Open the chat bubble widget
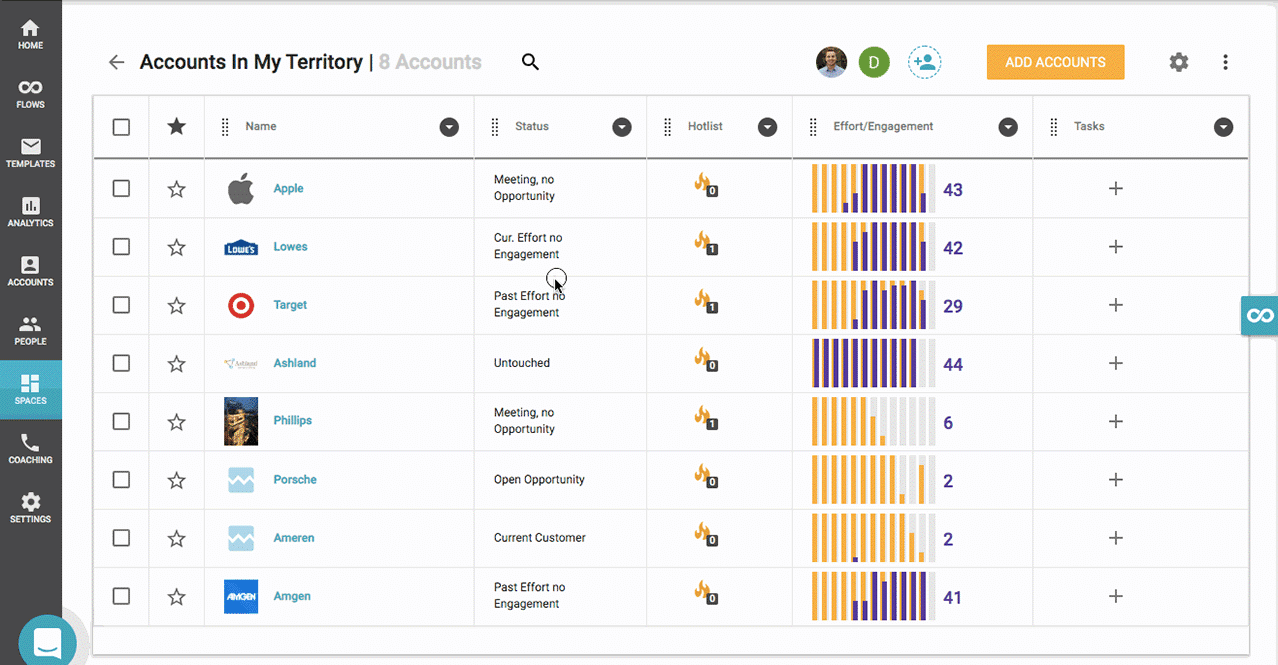 tap(47, 640)
